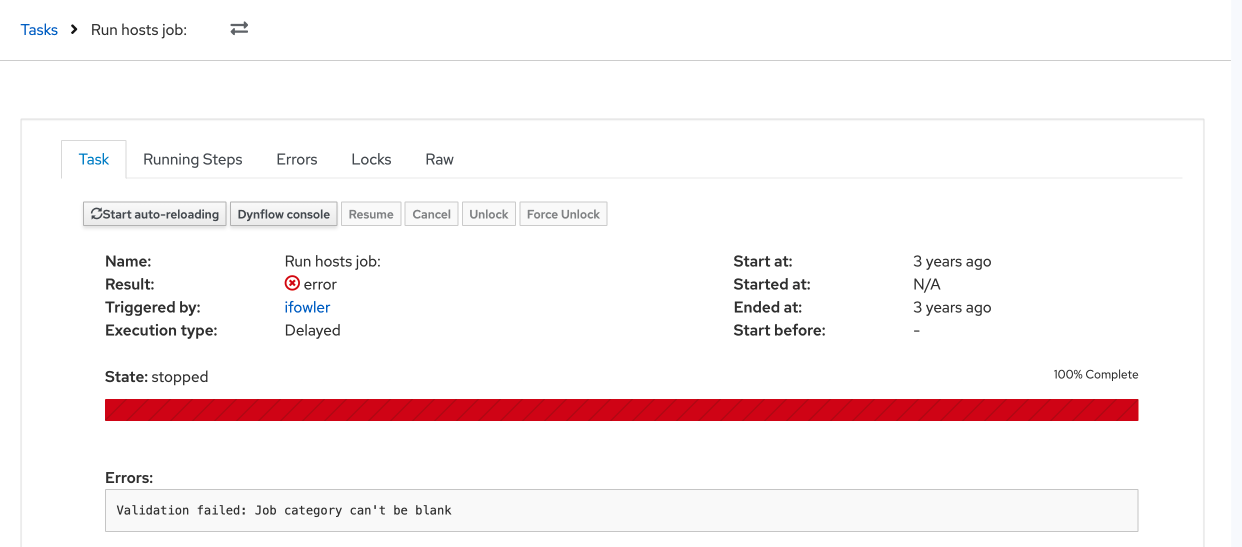Image resolution: width=1242 pixels, height=547 pixels.
Task: Click the reload icon on Start auto-reloading
Action: (96, 214)
